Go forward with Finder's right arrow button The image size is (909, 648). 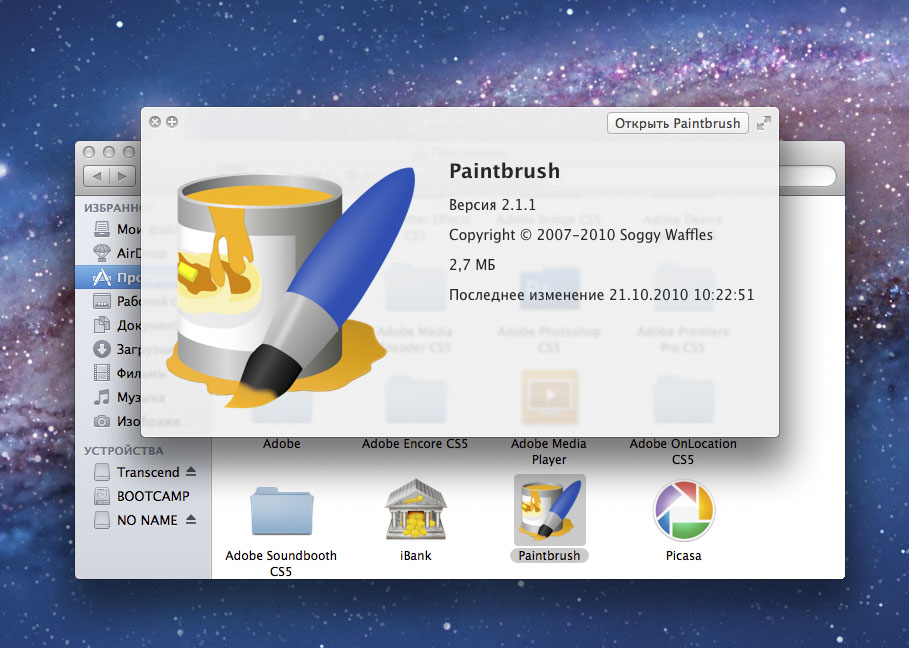122,176
